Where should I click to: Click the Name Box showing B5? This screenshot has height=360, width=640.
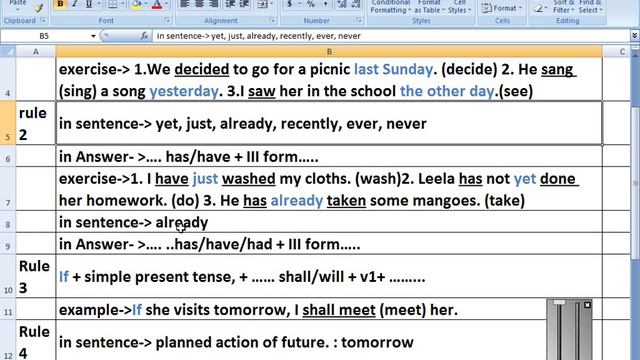pyautogui.click(x=44, y=36)
